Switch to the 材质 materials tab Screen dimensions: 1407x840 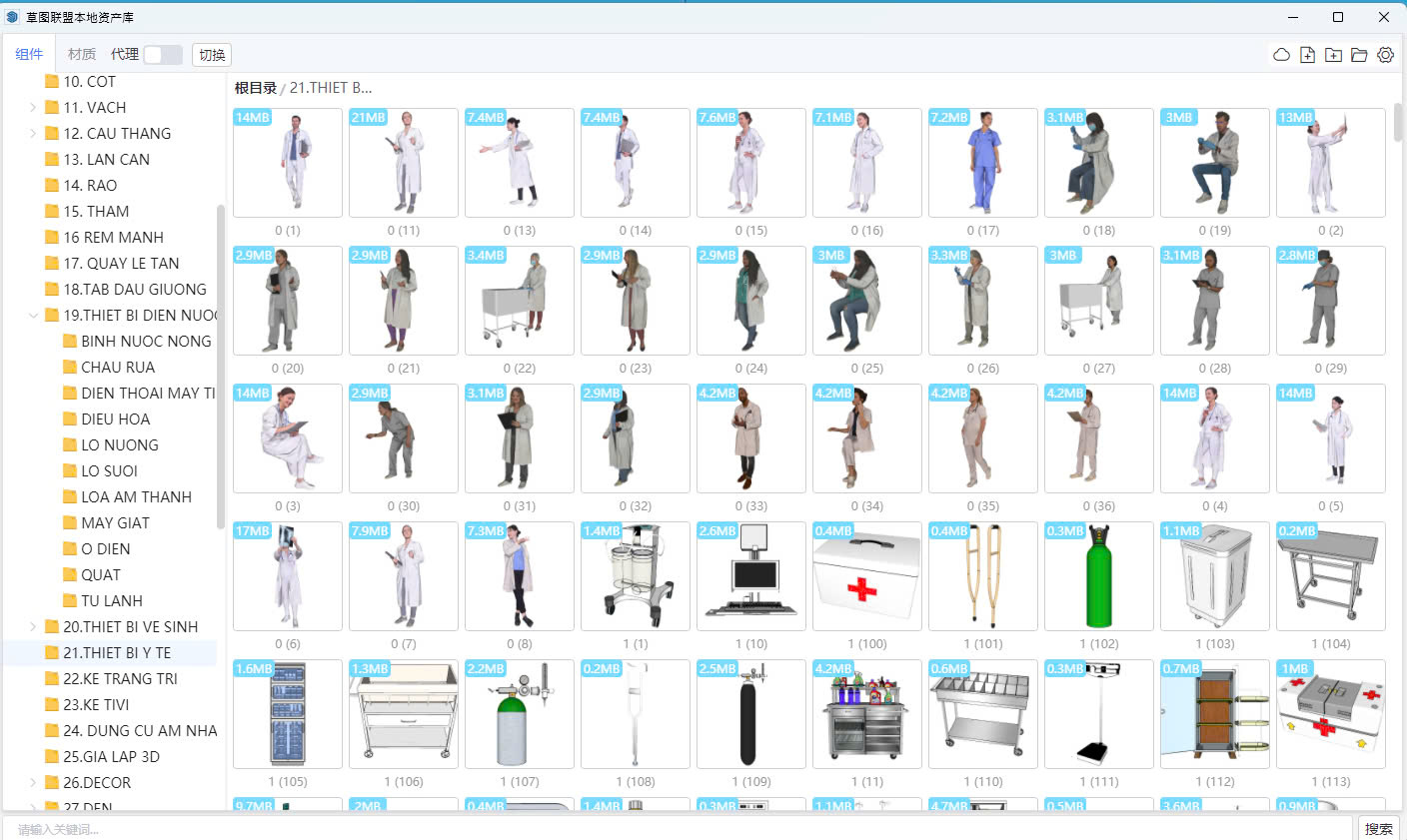(82, 55)
